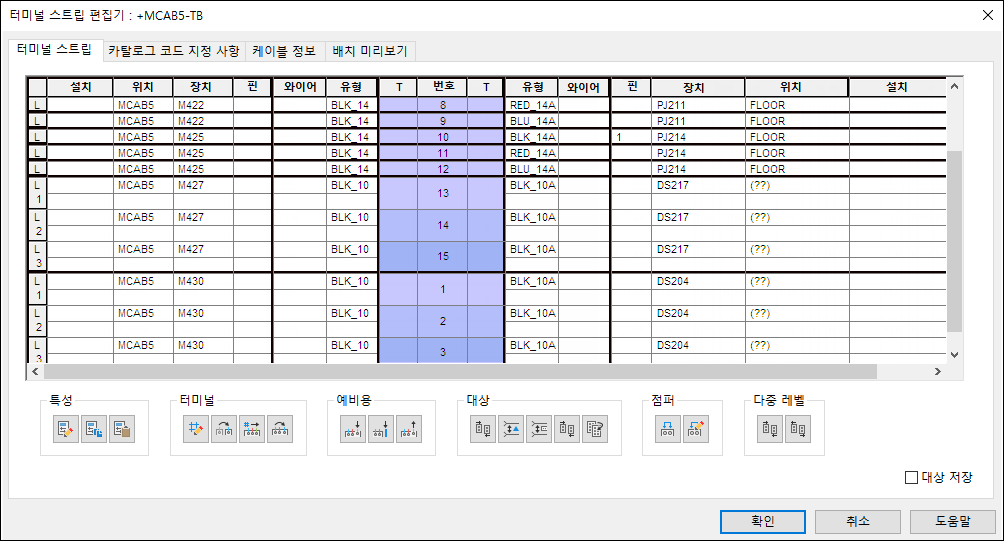
Task: Click Edit cable information icon, last in 대상 group
Action: click(x=595, y=429)
